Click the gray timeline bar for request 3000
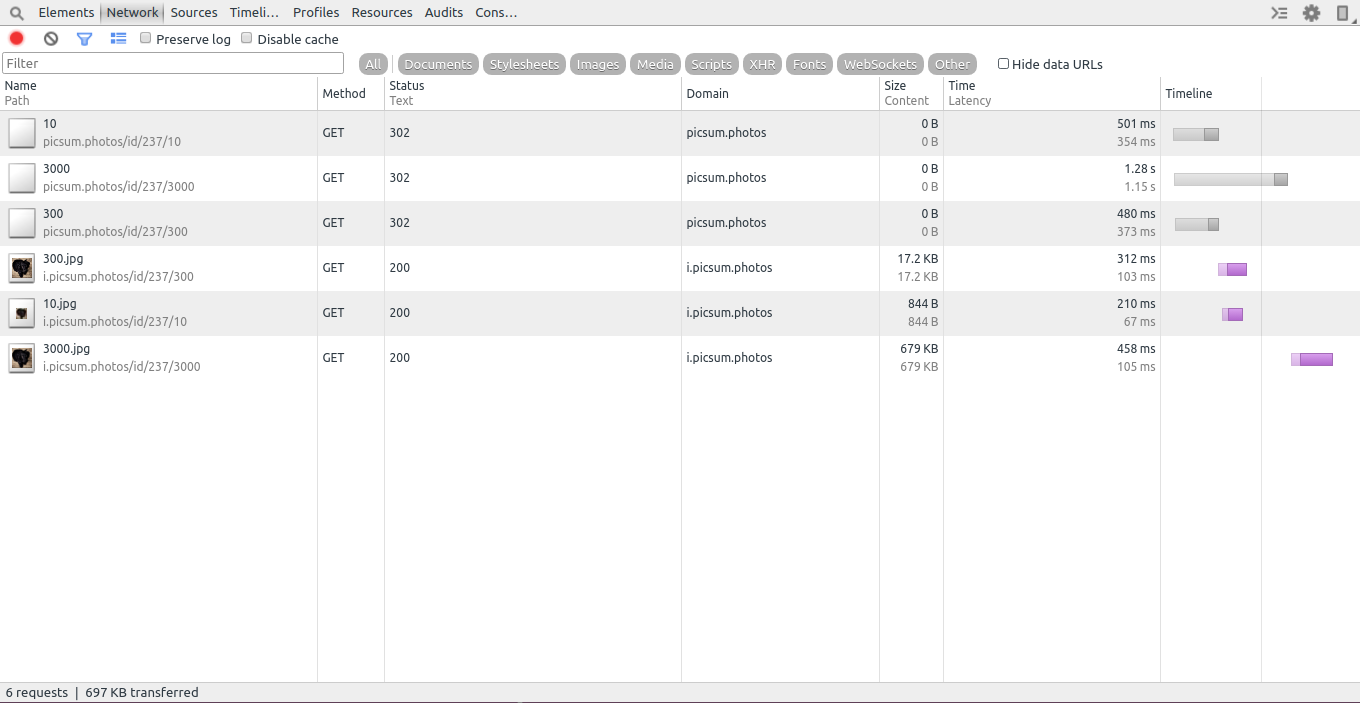Viewport: 1360px width, 703px height. [x=1231, y=179]
